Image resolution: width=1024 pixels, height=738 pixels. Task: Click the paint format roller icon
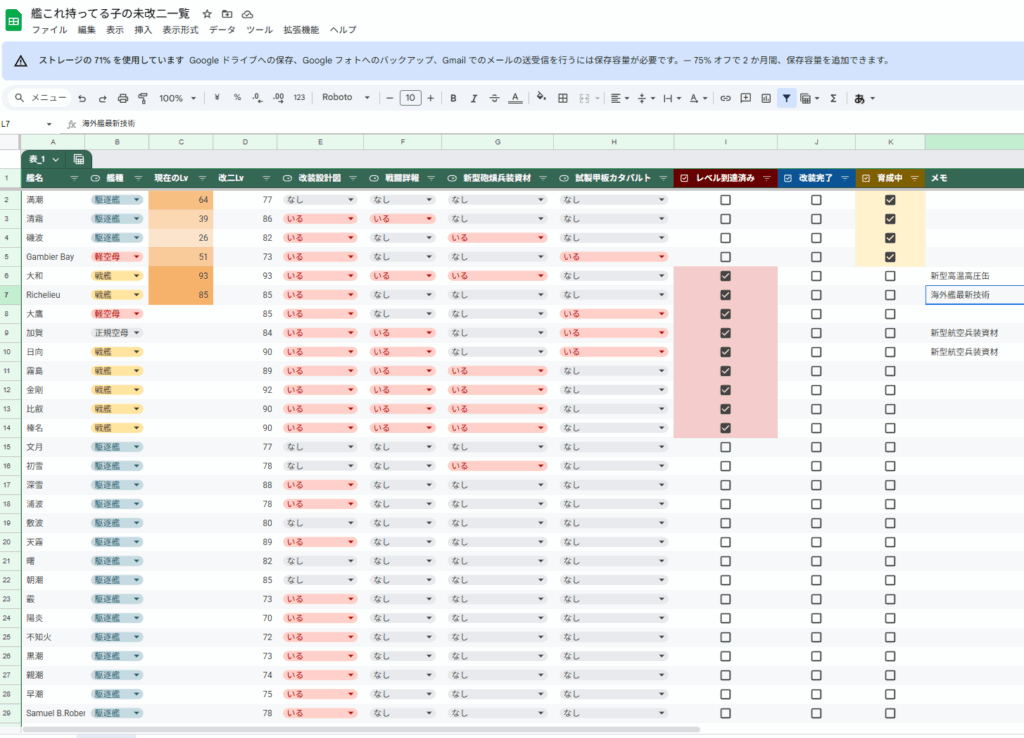(142, 98)
